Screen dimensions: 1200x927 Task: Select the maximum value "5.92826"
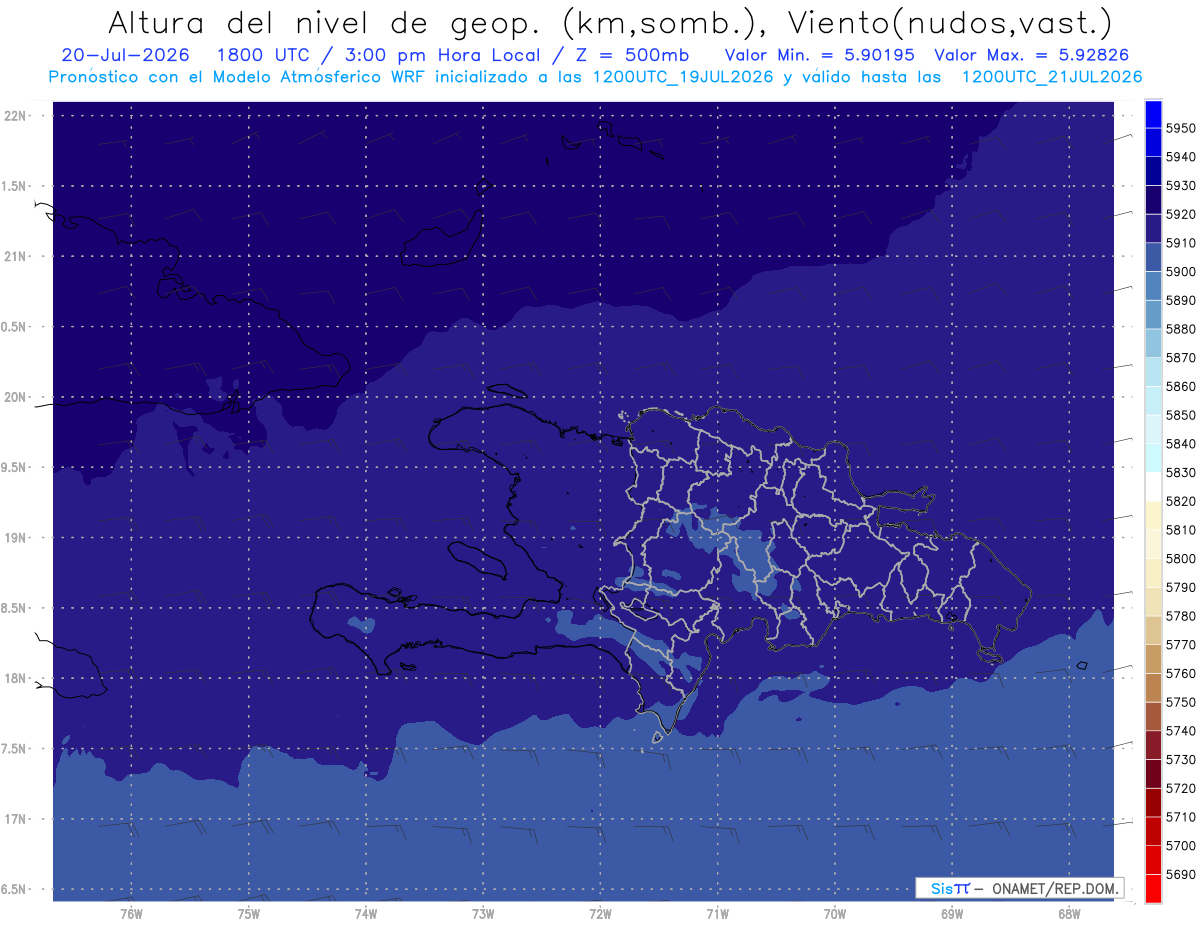point(1092,55)
